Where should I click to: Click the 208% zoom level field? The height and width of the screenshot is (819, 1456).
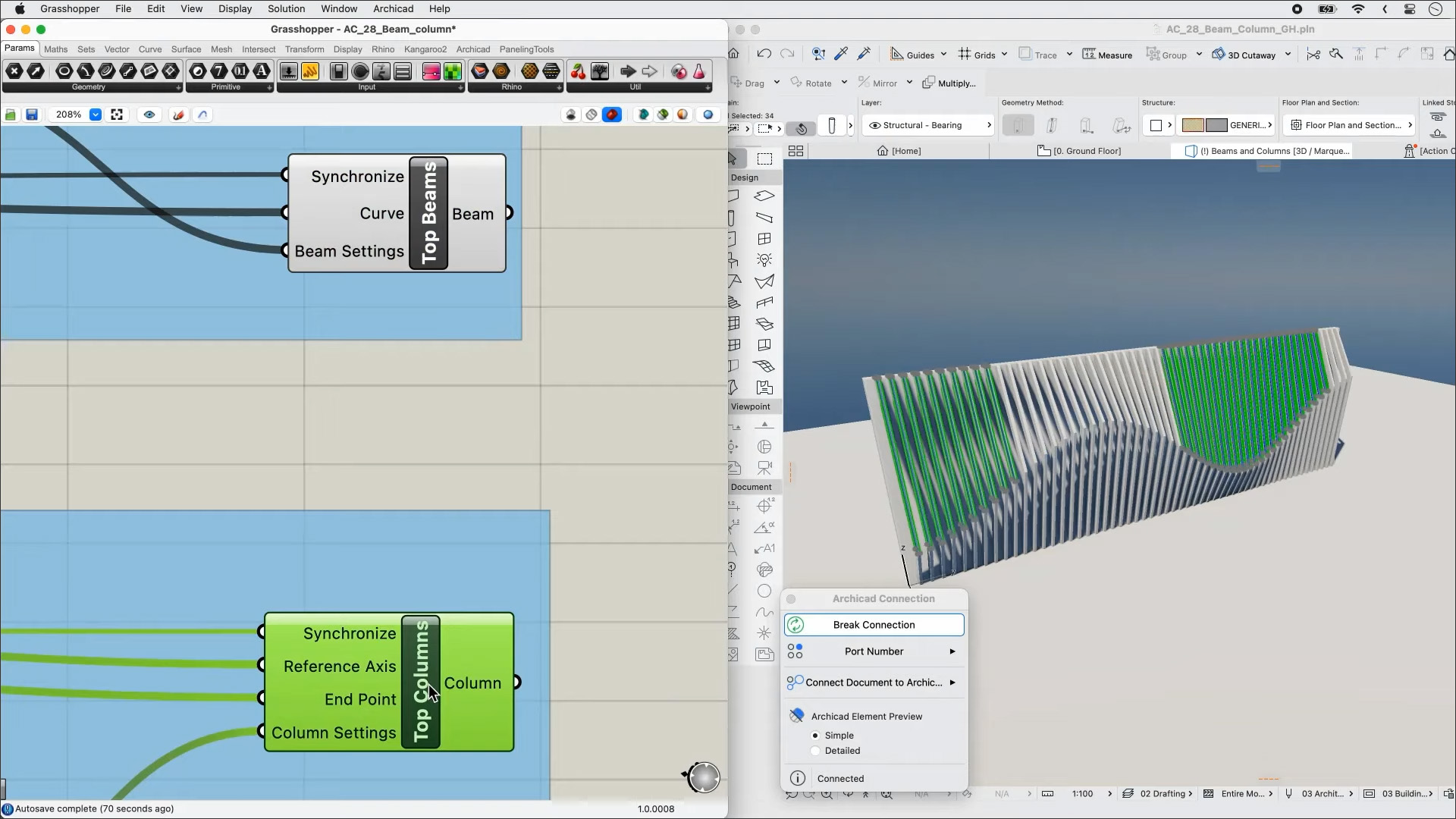click(69, 115)
